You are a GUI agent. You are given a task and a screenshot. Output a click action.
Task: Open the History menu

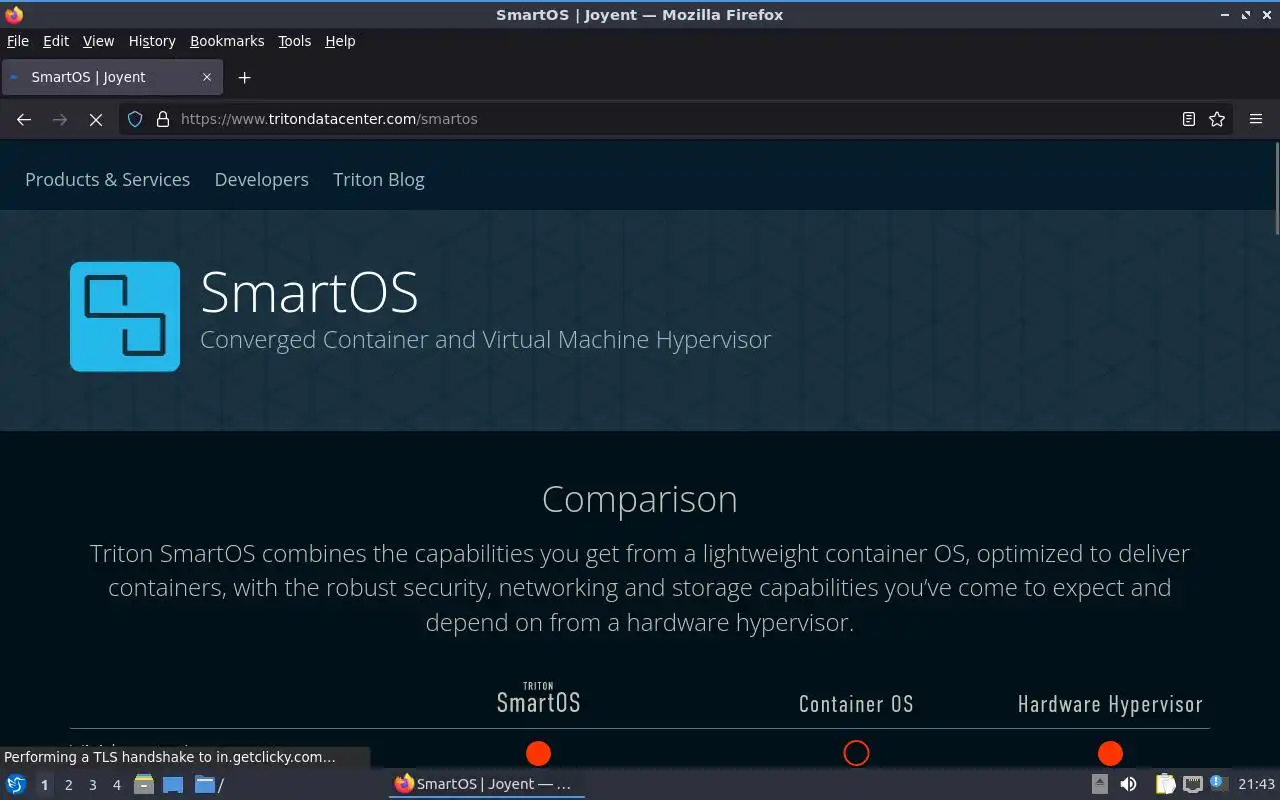click(152, 41)
